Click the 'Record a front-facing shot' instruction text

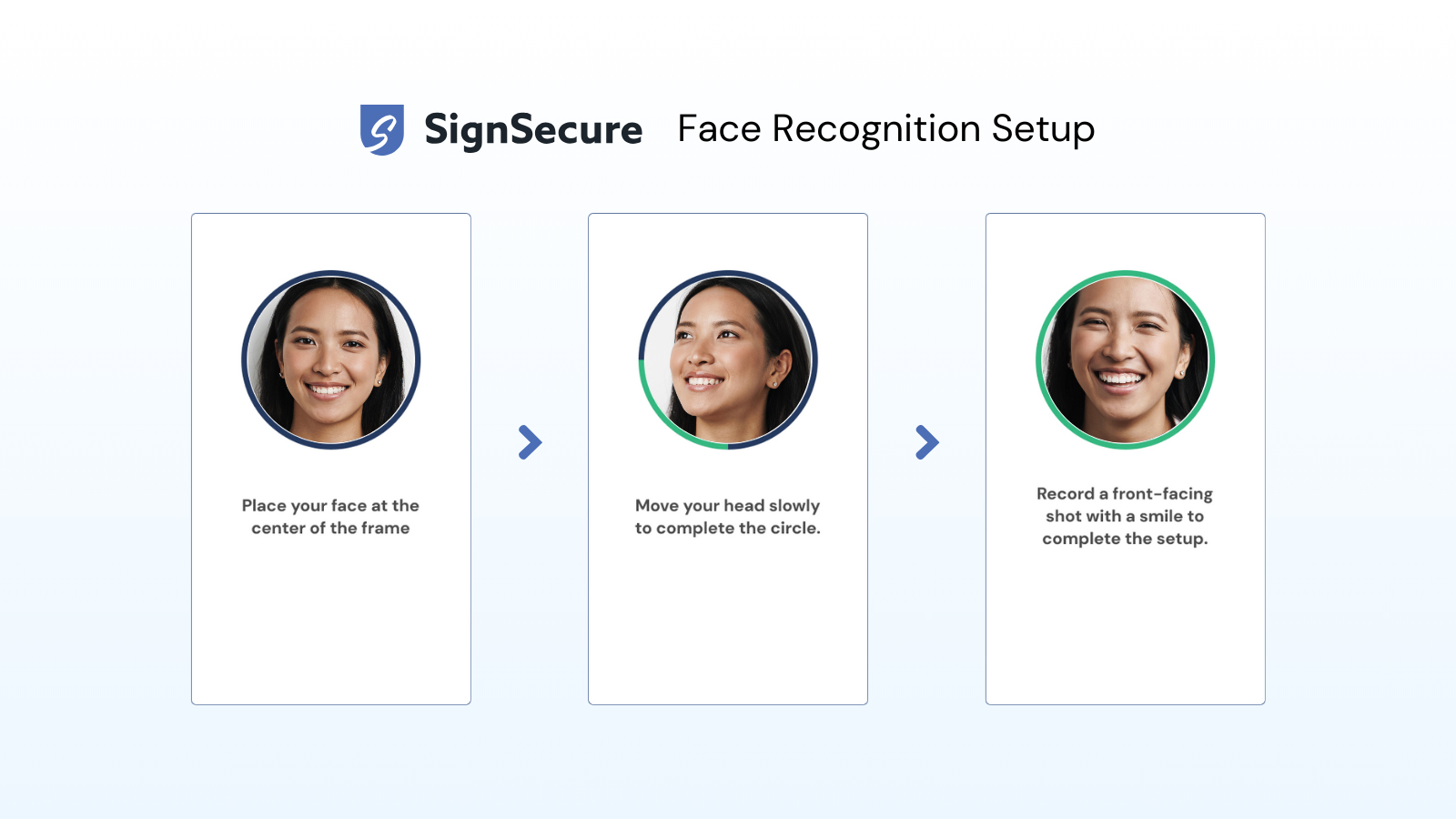(1126, 516)
